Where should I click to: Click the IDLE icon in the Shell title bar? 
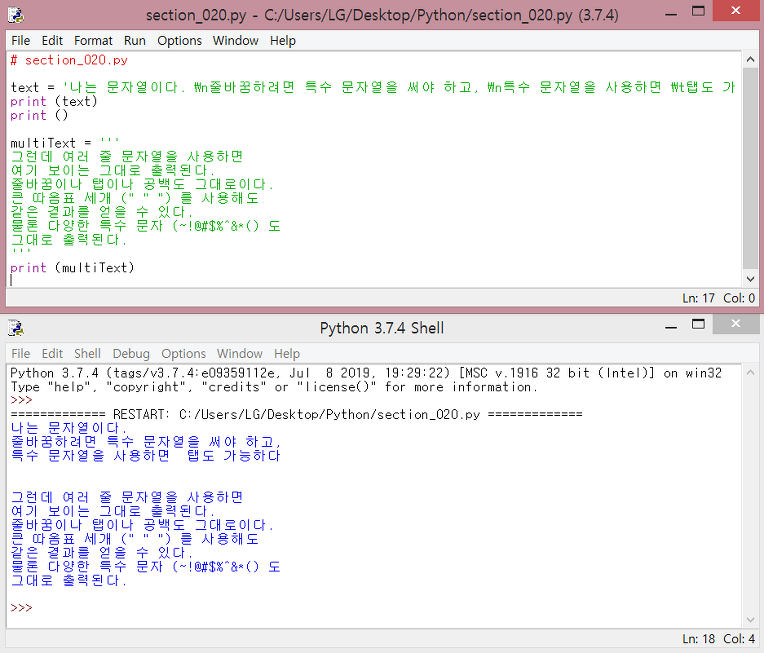(16, 328)
